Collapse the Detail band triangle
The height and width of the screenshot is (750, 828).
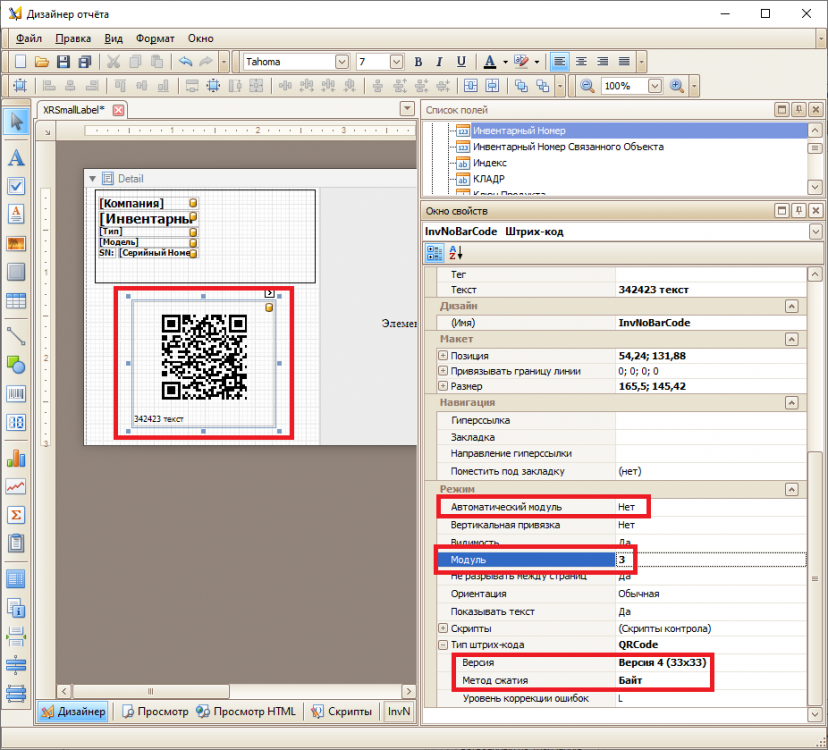tap(92, 179)
